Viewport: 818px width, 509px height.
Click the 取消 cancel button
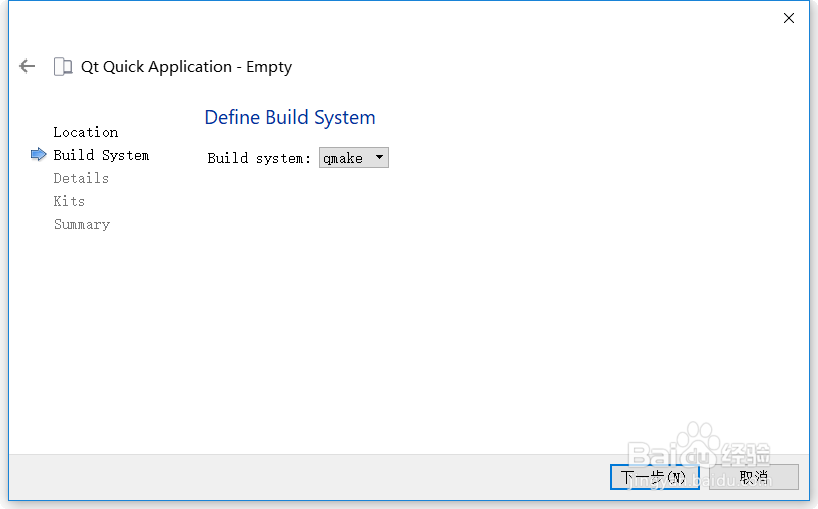click(754, 477)
